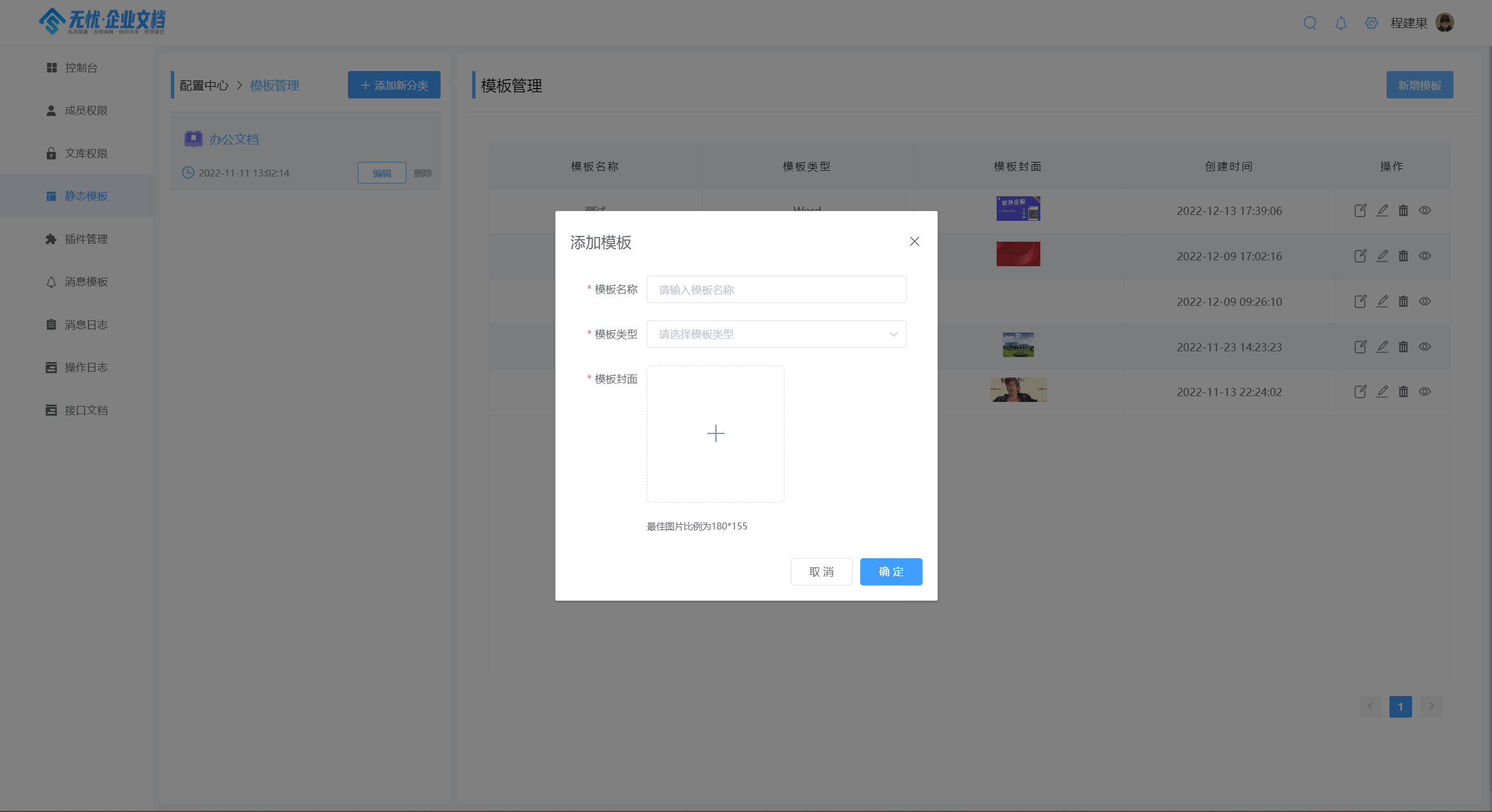Toggle eye preview for 2022-12-09 09:26:10 row
1492x812 pixels.
click(1425, 301)
